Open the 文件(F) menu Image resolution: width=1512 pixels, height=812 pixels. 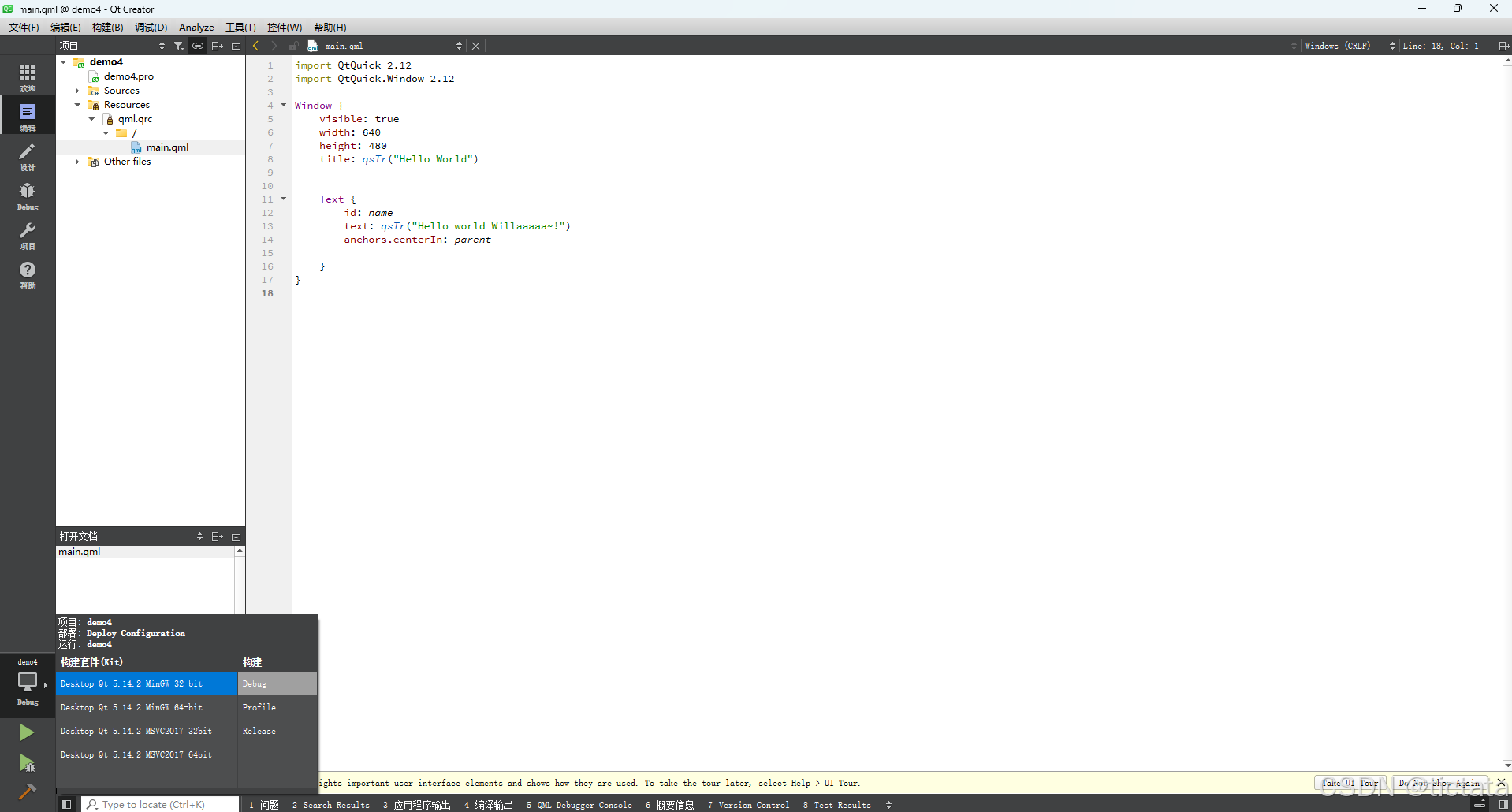[x=24, y=28]
